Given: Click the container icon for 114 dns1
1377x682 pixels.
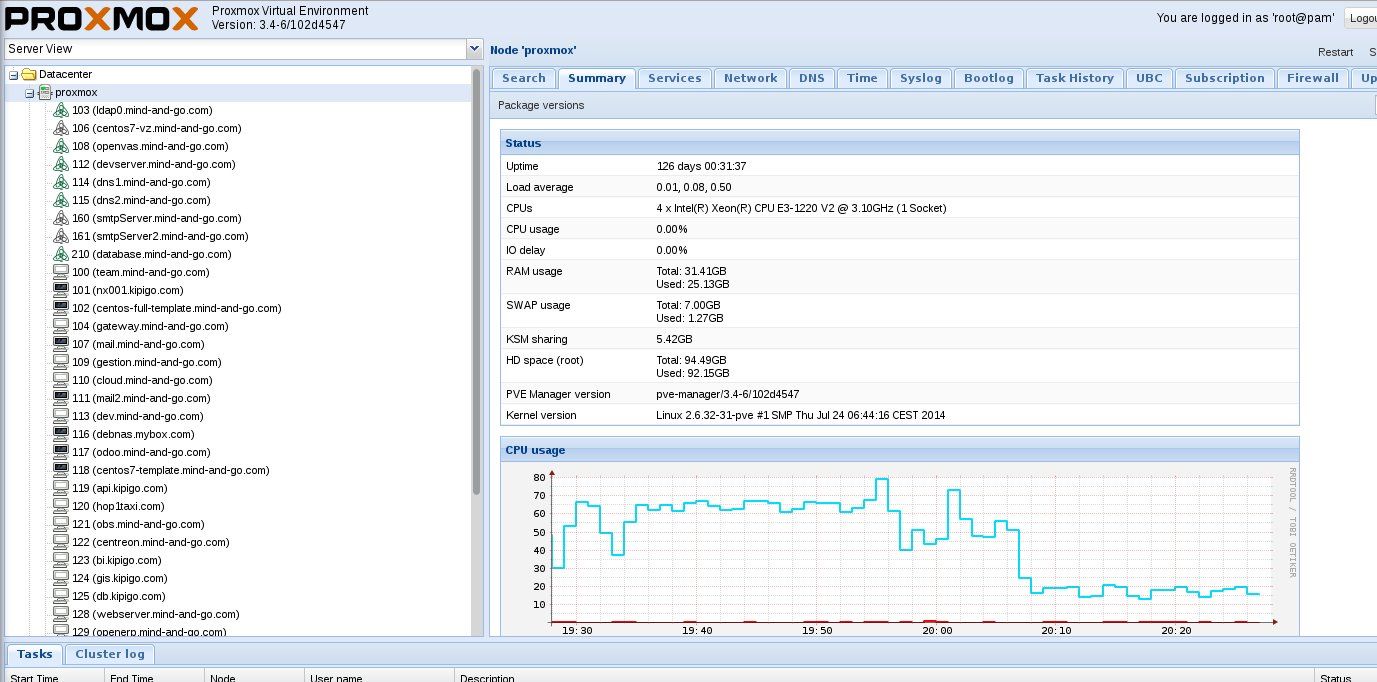Looking at the screenshot, I should [60, 182].
